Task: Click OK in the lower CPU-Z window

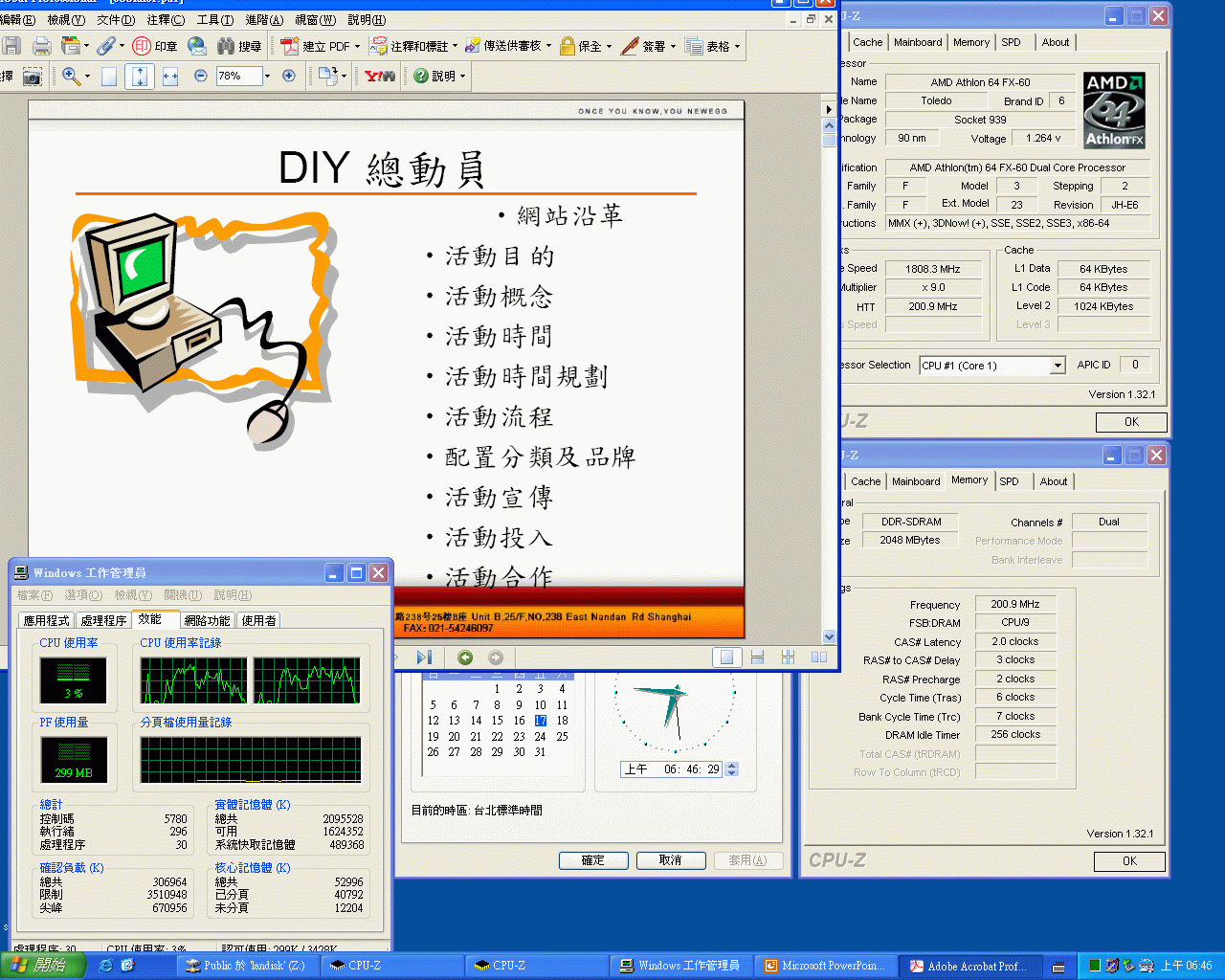Action: point(1129,861)
